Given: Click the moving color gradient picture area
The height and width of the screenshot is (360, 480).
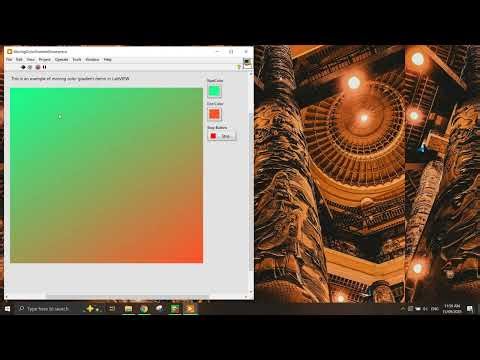Looking at the screenshot, I should coord(106,175).
